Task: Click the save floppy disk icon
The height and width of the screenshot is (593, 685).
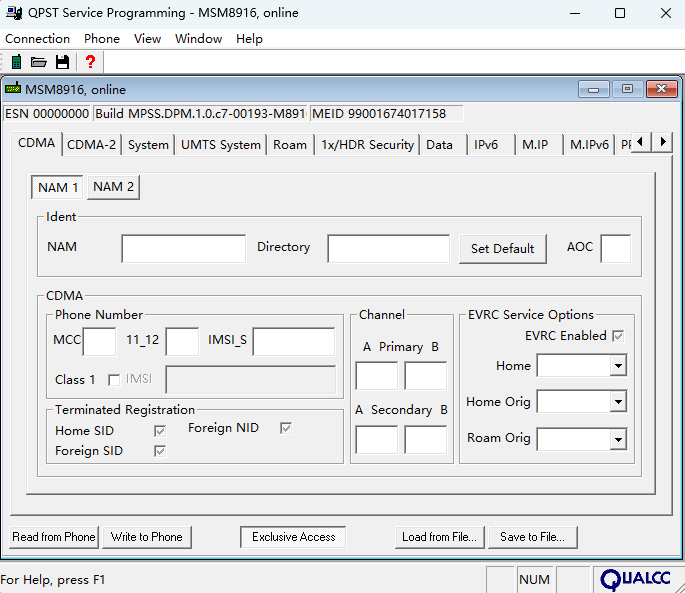Action: (x=62, y=62)
